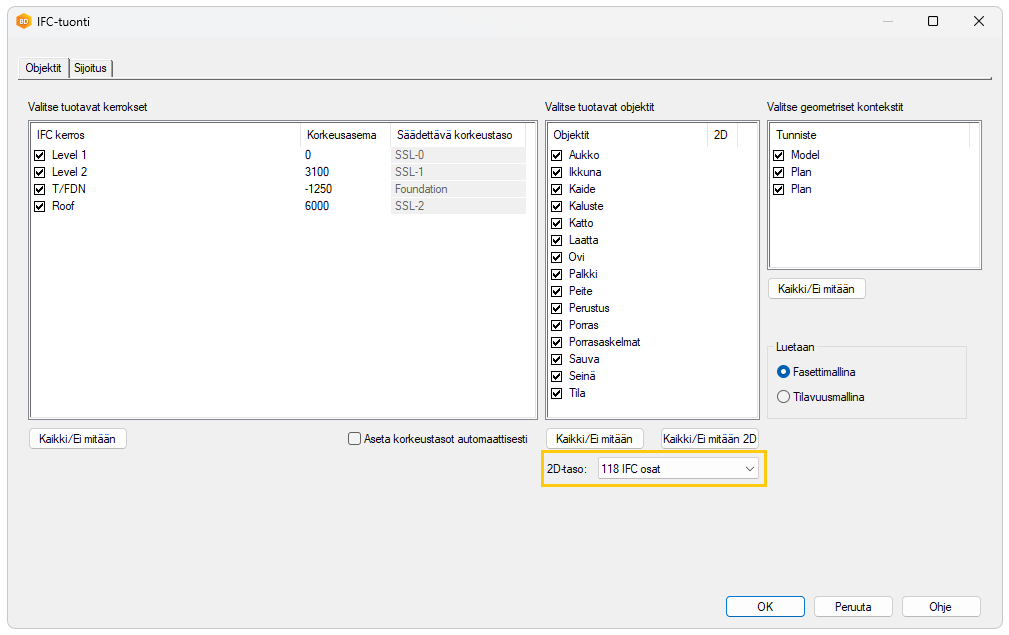Image resolution: width=1009 pixels, height=635 pixels.
Task: Uncheck the Seinä object checkbox
Action: 557,376
